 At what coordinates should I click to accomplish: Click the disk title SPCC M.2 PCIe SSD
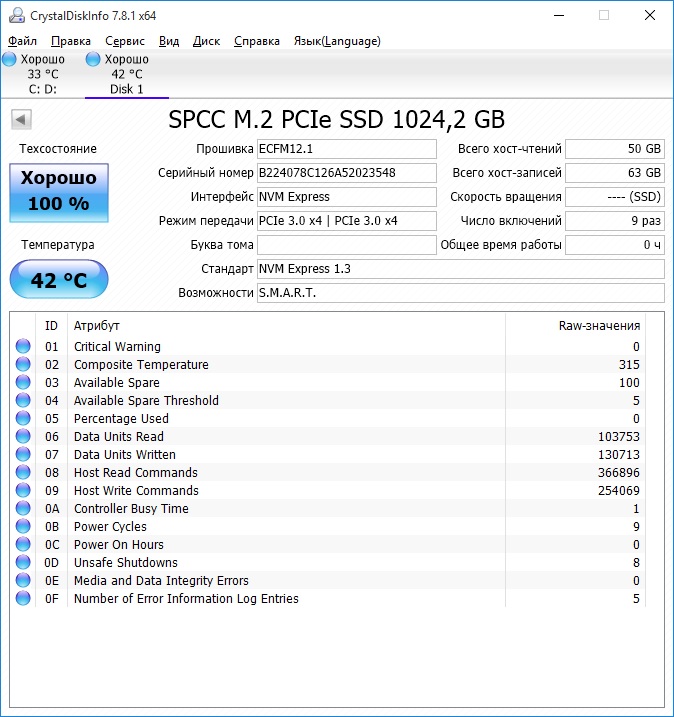(x=337, y=120)
